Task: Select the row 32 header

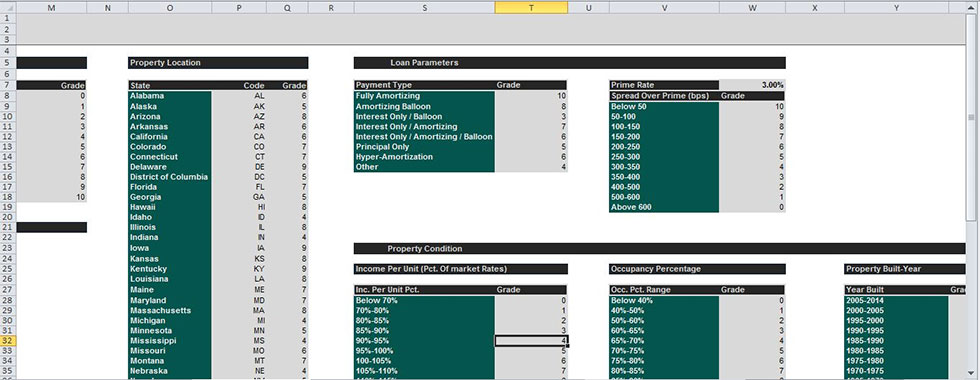Action: (8, 341)
